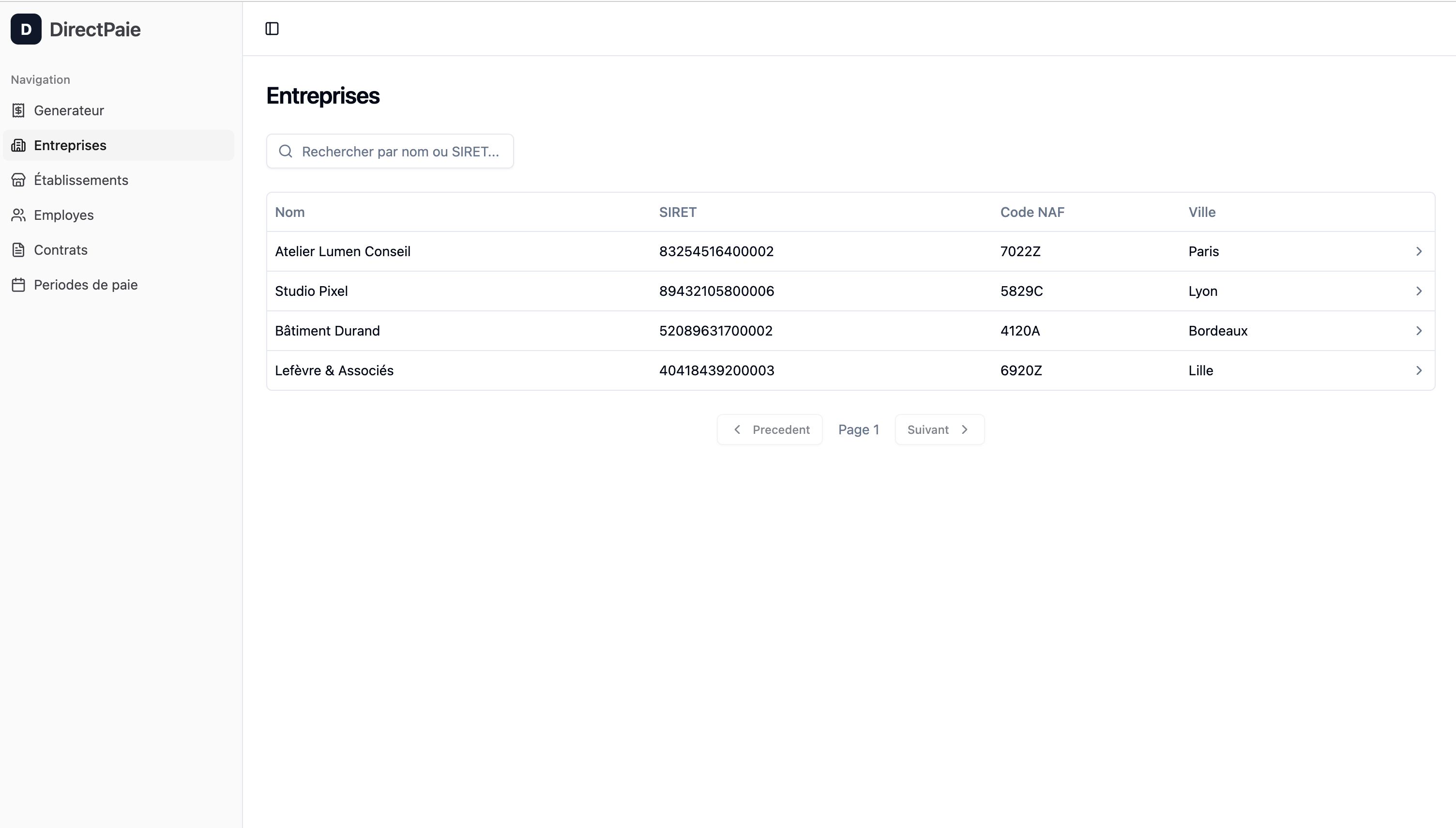Click the search magnifier icon

(x=285, y=151)
